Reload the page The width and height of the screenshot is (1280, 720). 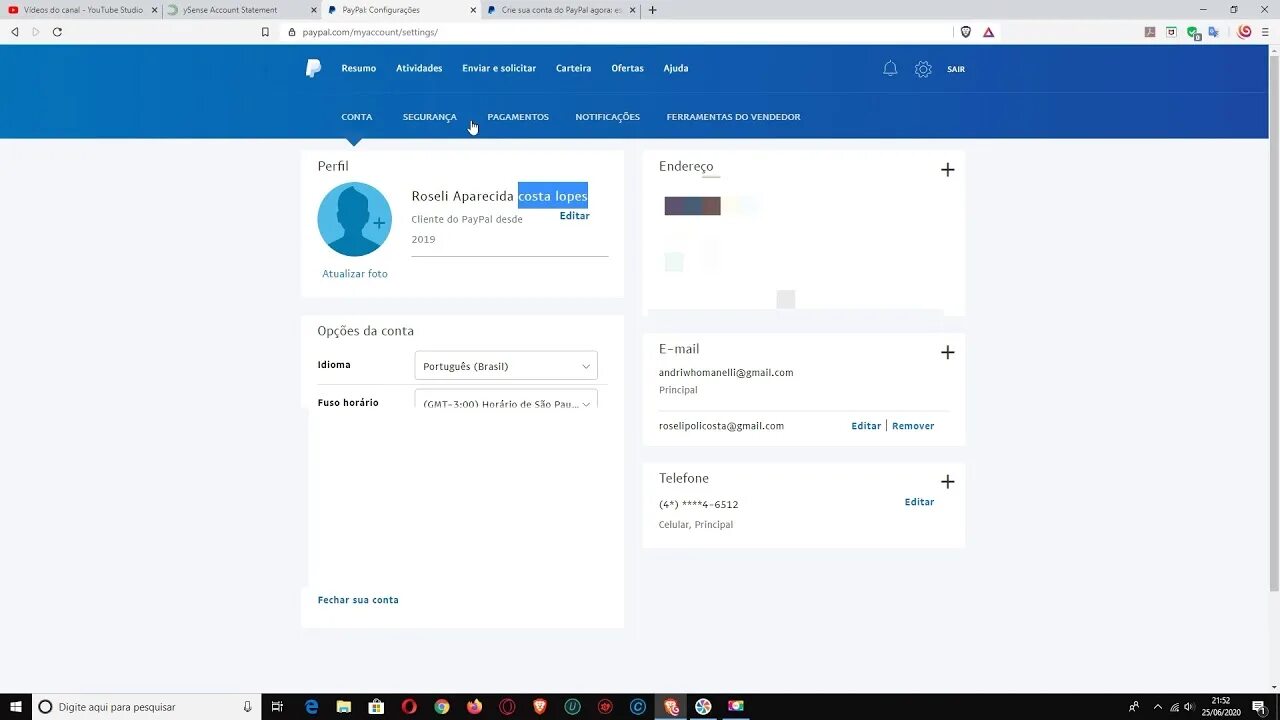point(57,32)
